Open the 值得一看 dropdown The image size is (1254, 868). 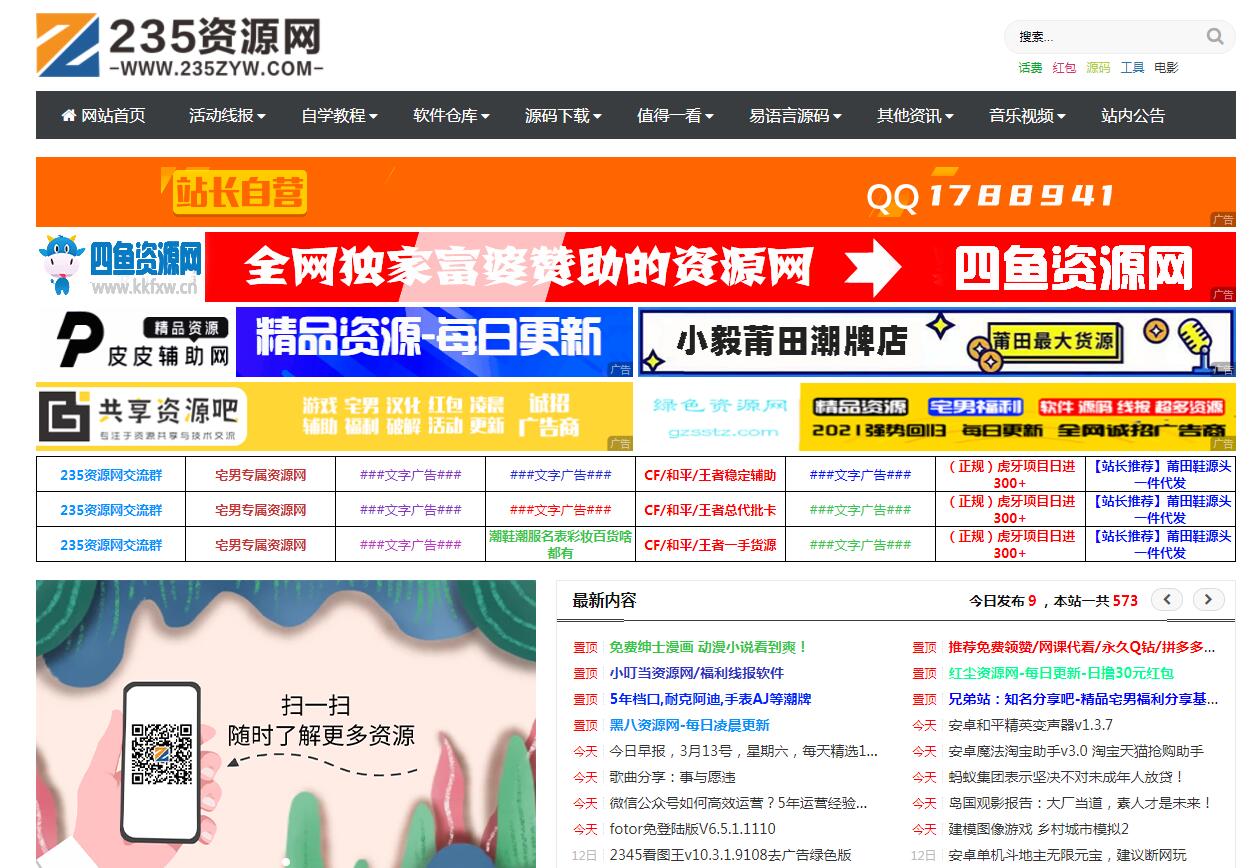(x=675, y=115)
